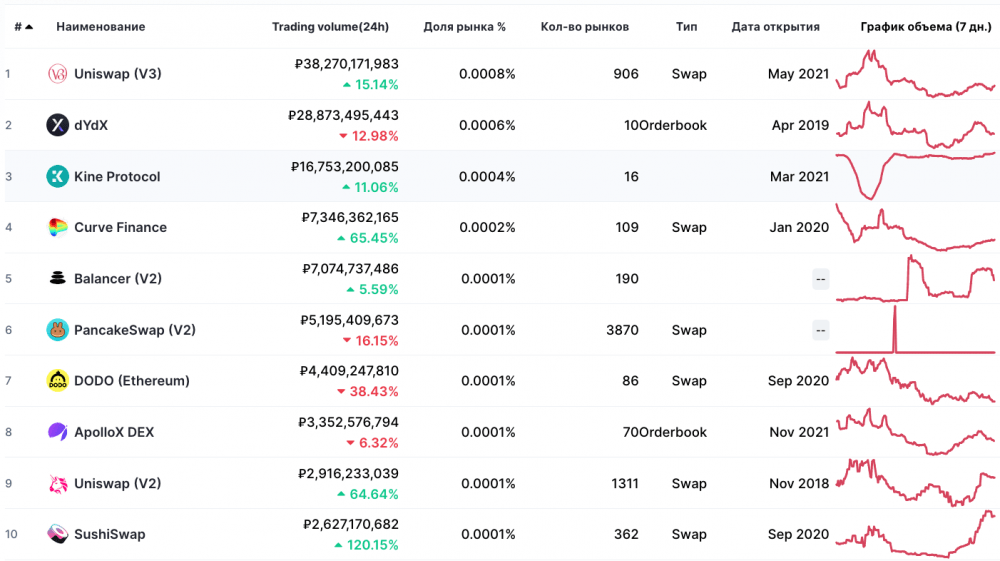
Task: Click Uniswap (V3) 7-day volume chart
Action: pos(916,74)
